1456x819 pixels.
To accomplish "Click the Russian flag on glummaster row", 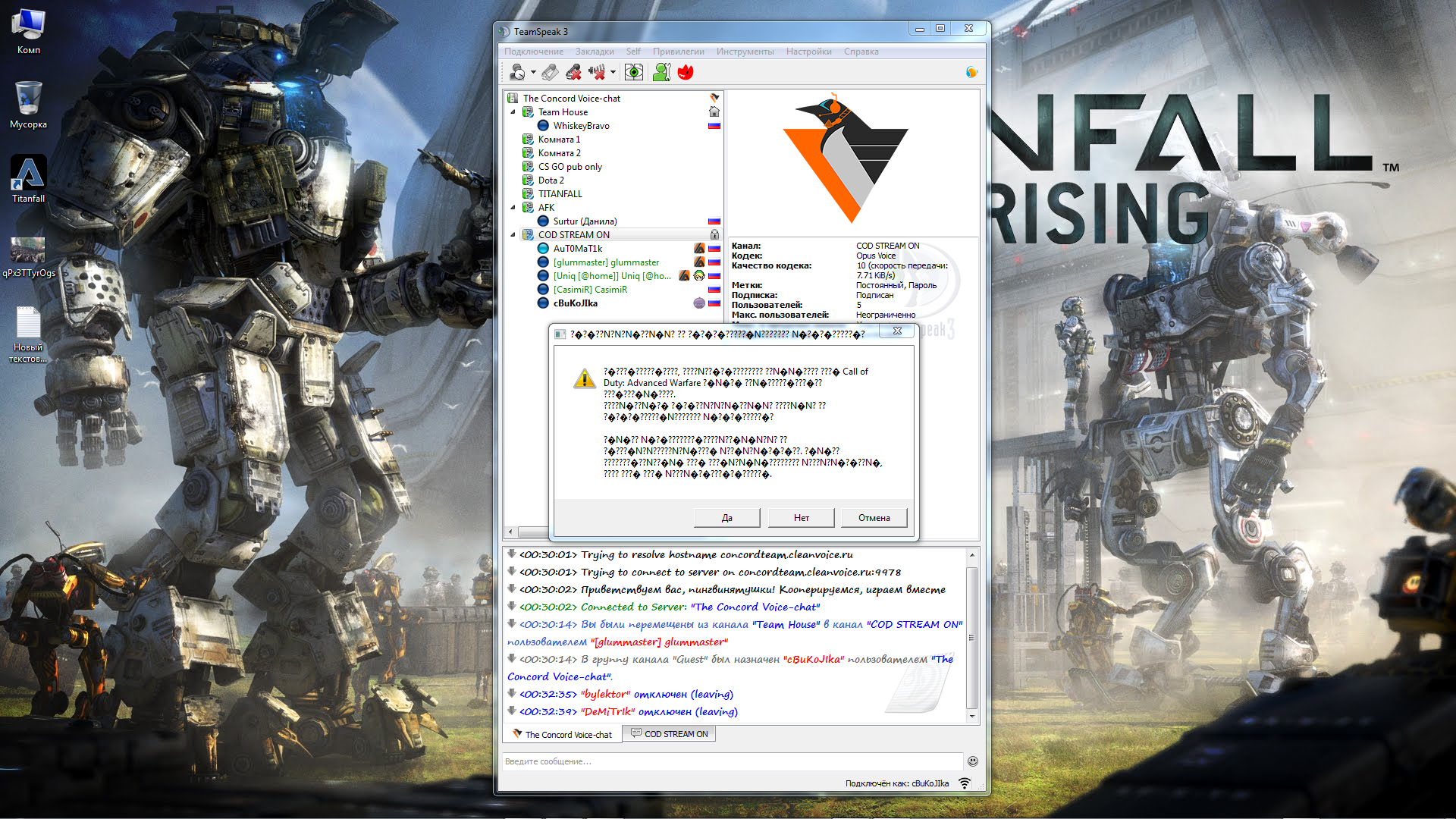I will 714,262.
